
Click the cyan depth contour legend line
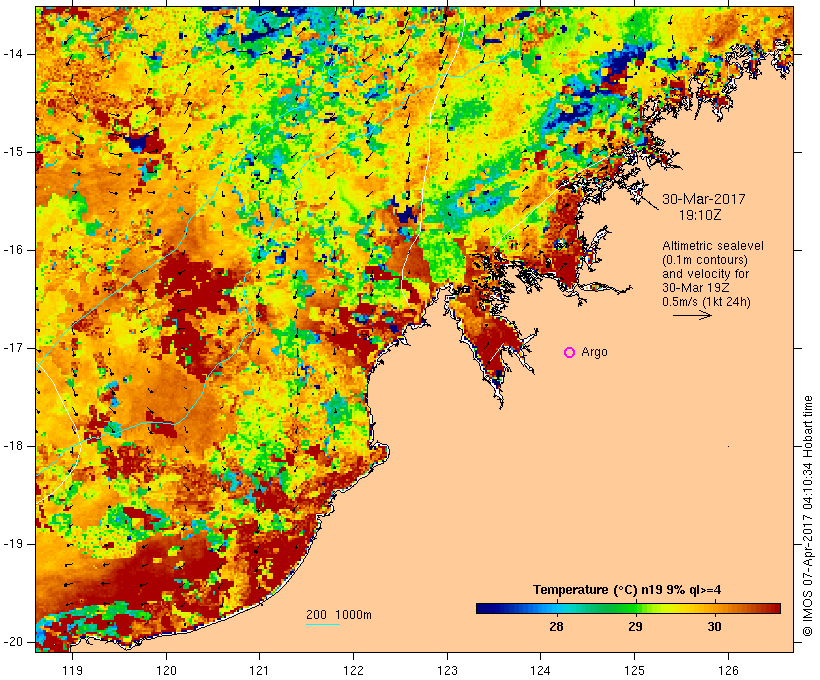(x=323, y=624)
